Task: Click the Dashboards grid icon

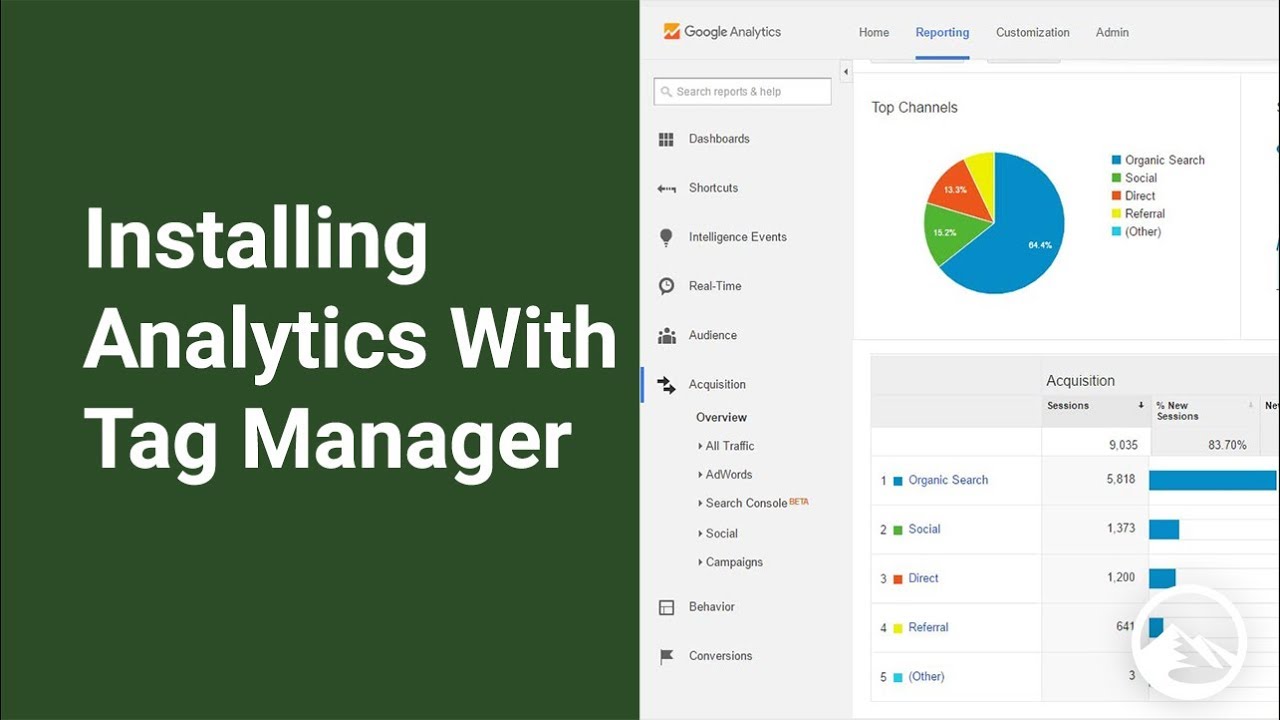Action: [666, 140]
